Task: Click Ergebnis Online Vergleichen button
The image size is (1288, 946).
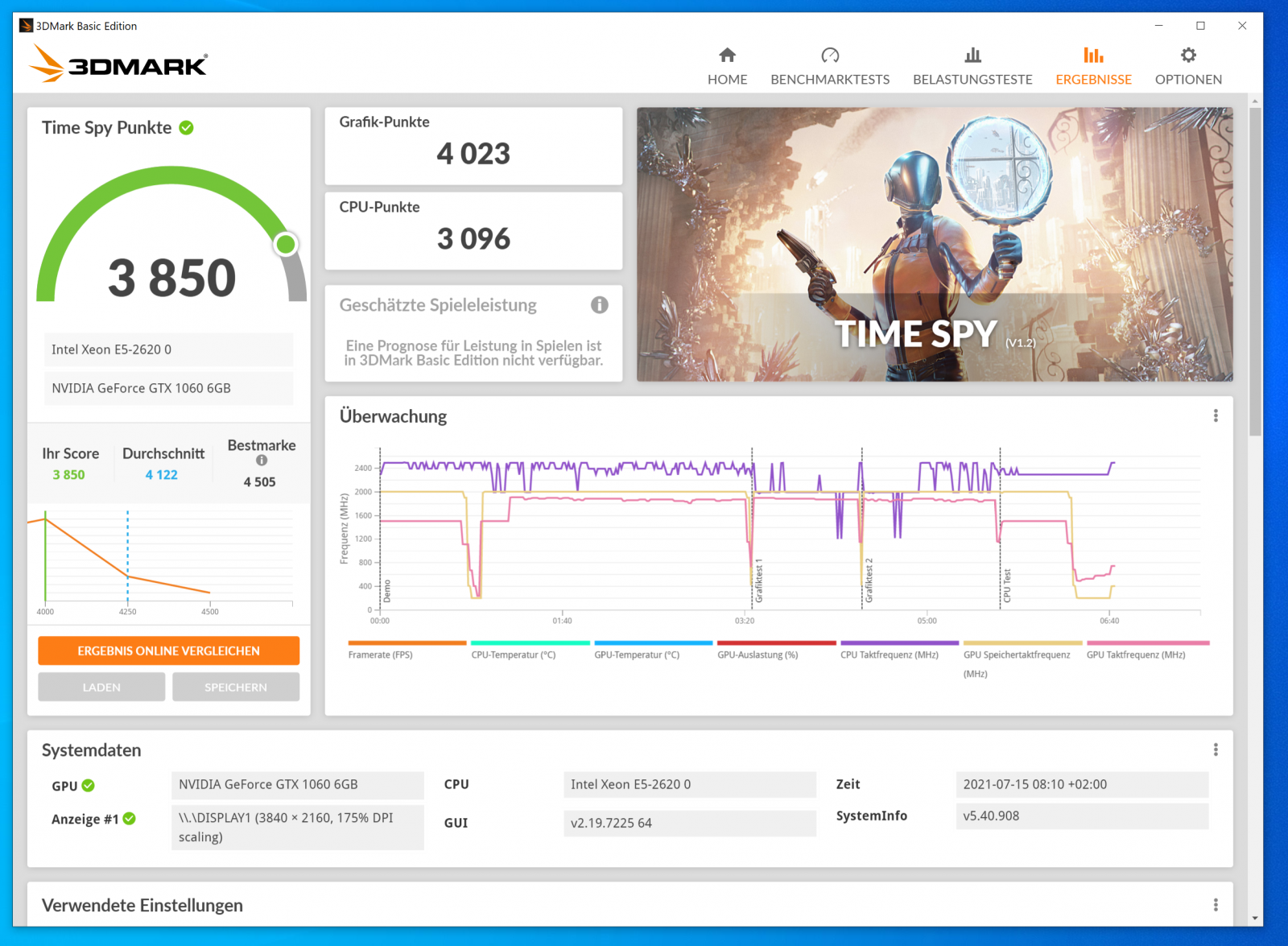Action: click(x=168, y=651)
